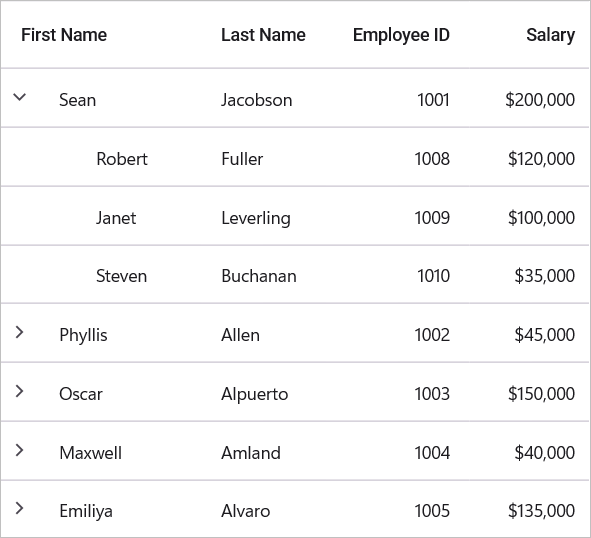
Task: Select the Steven child row
Action: point(295,274)
